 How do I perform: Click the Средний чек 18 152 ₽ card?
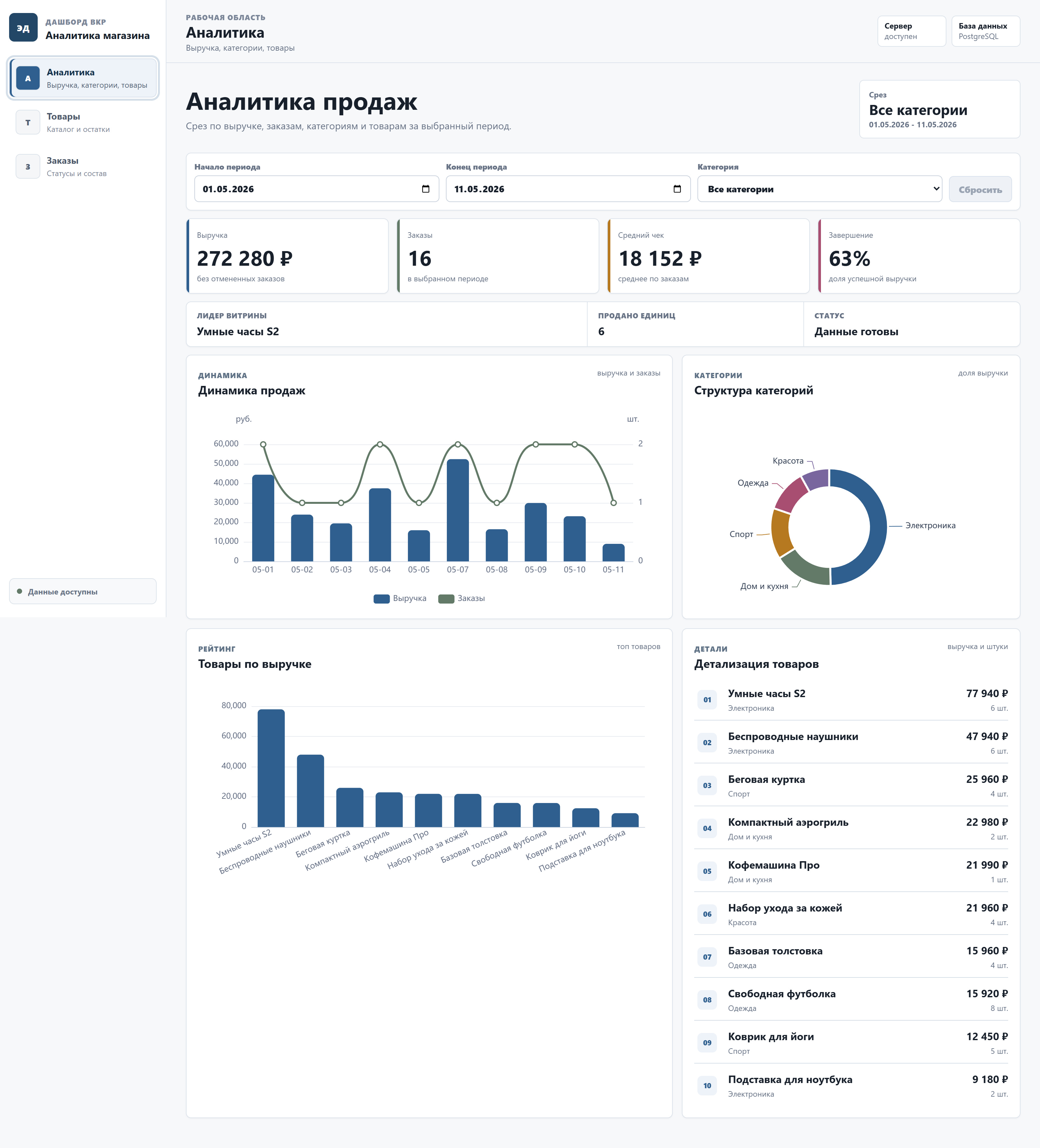[708, 256]
